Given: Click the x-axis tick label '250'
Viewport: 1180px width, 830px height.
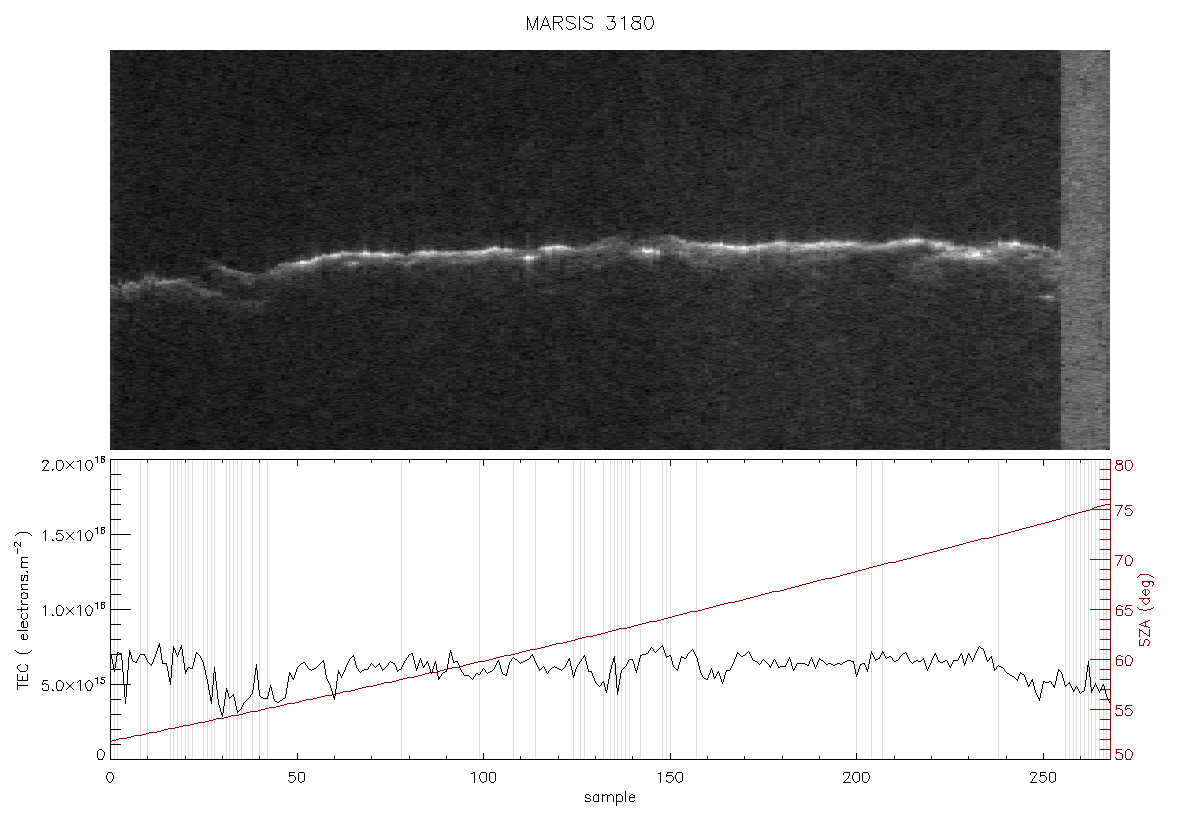Looking at the screenshot, I should click(1043, 777).
